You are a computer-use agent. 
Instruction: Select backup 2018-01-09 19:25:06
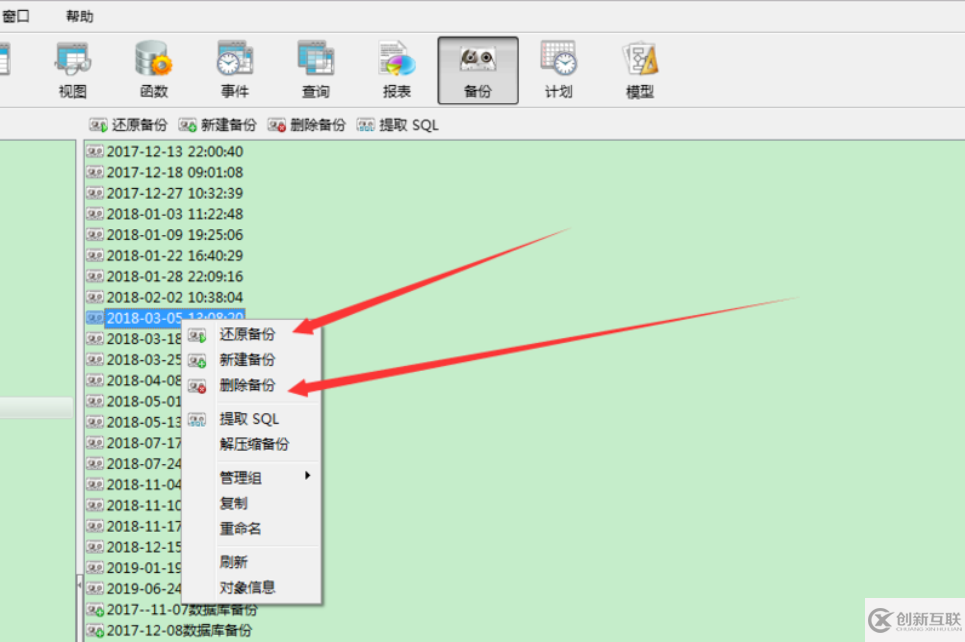coord(164,235)
